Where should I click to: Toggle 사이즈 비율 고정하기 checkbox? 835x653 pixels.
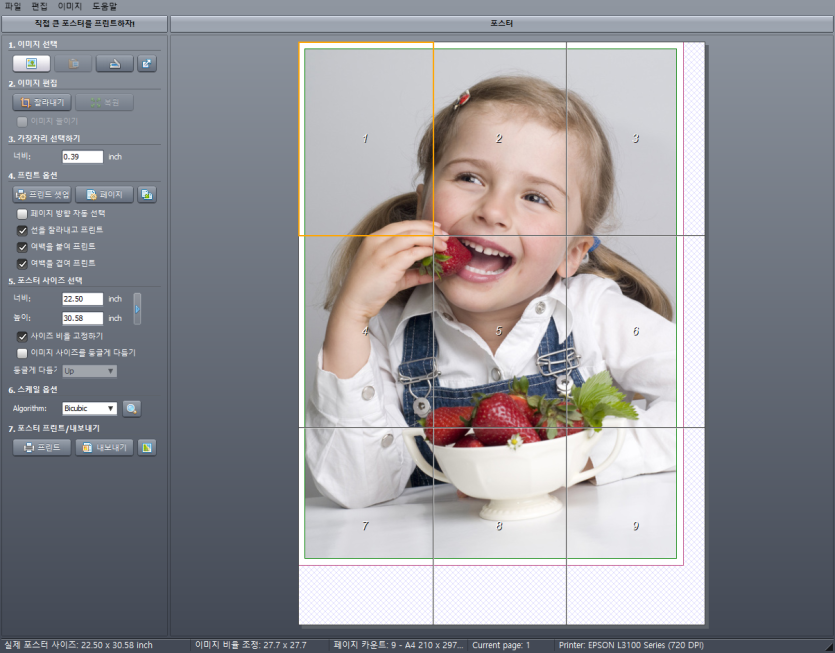(23, 336)
